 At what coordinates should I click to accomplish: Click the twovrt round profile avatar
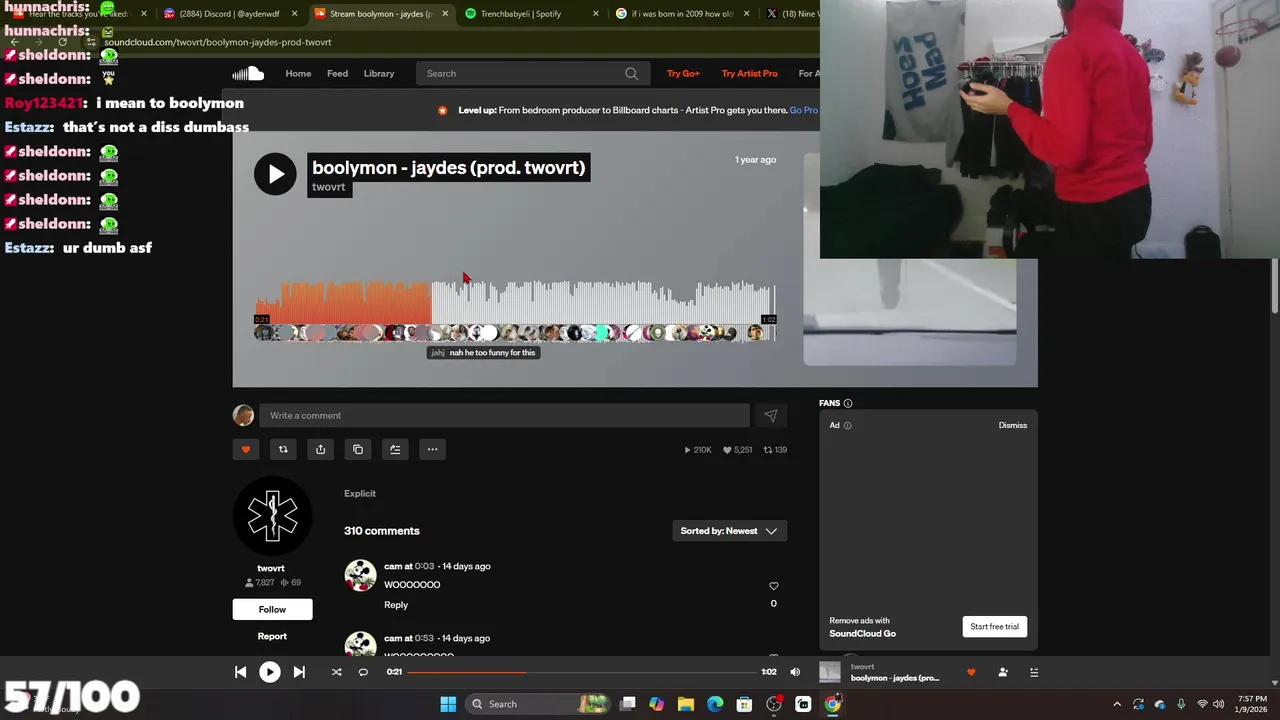coord(272,517)
